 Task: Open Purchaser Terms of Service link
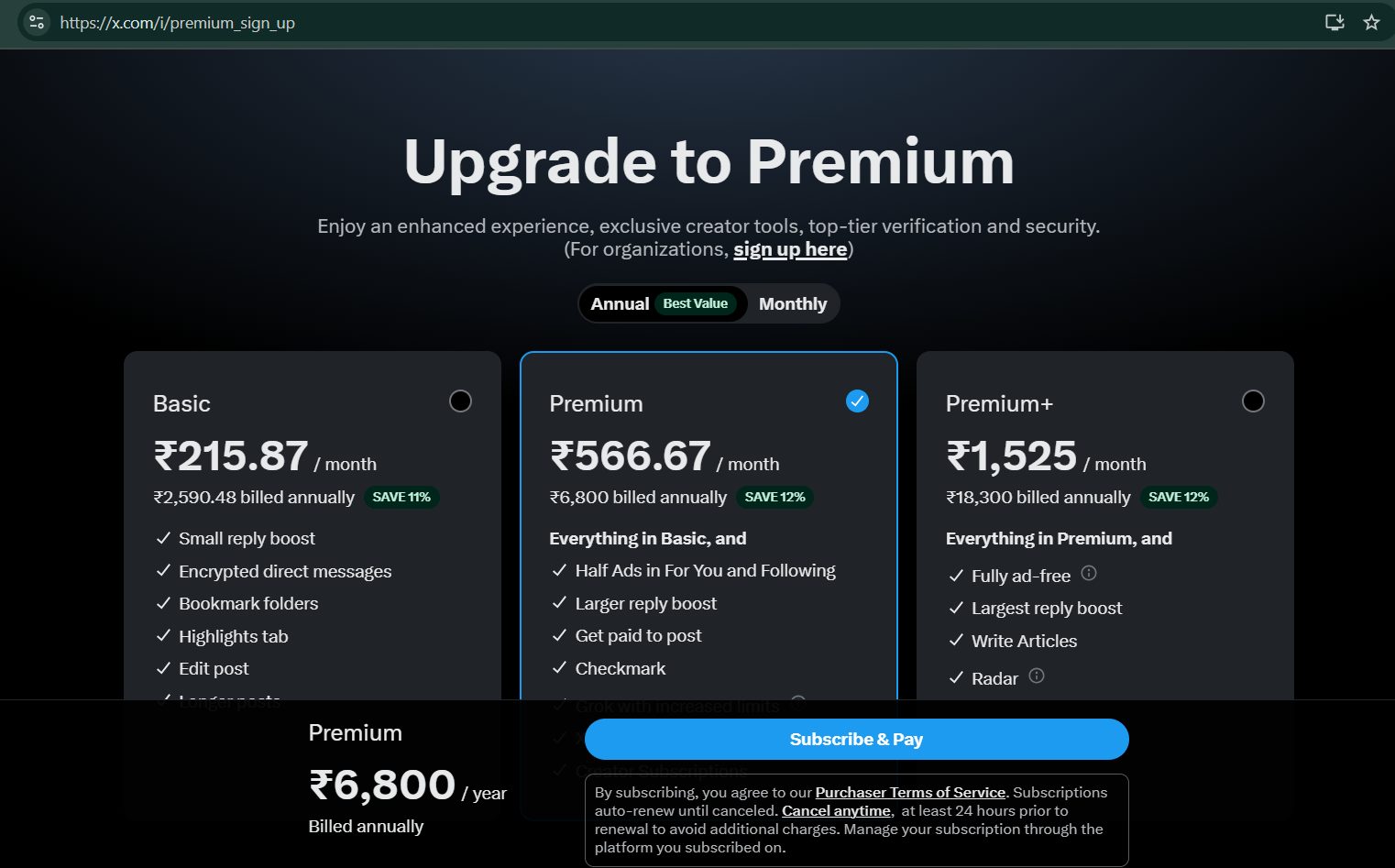tap(910, 793)
